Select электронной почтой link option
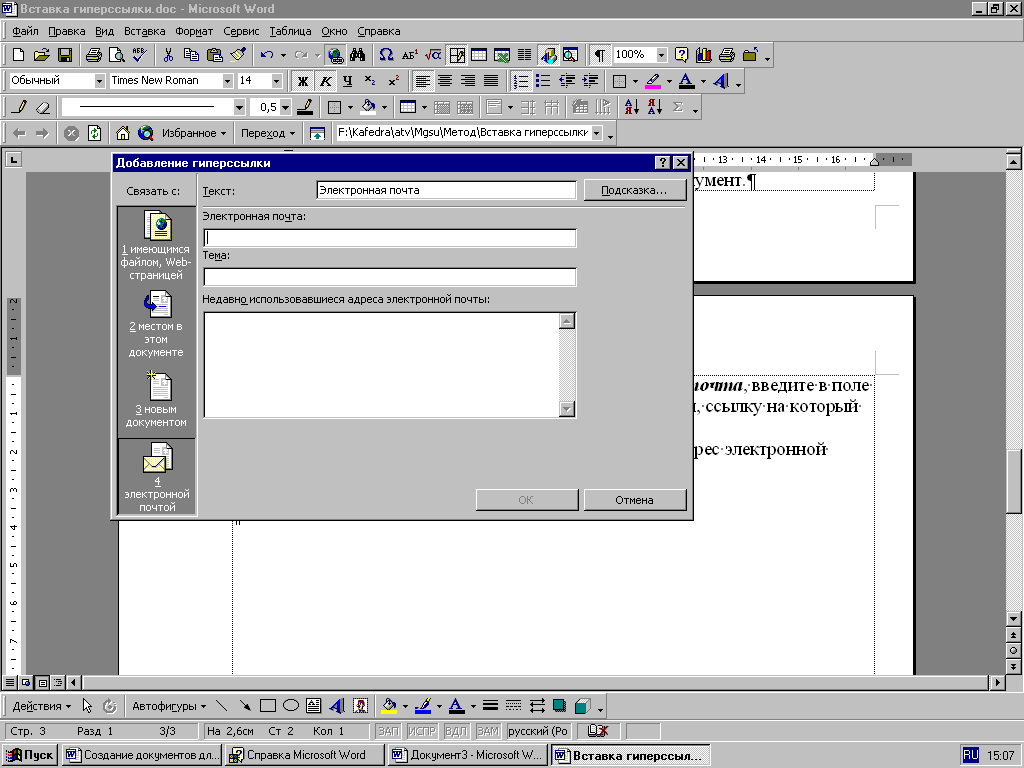Screen dimensions: 1024x768 pyautogui.click(x=157, y=477)
